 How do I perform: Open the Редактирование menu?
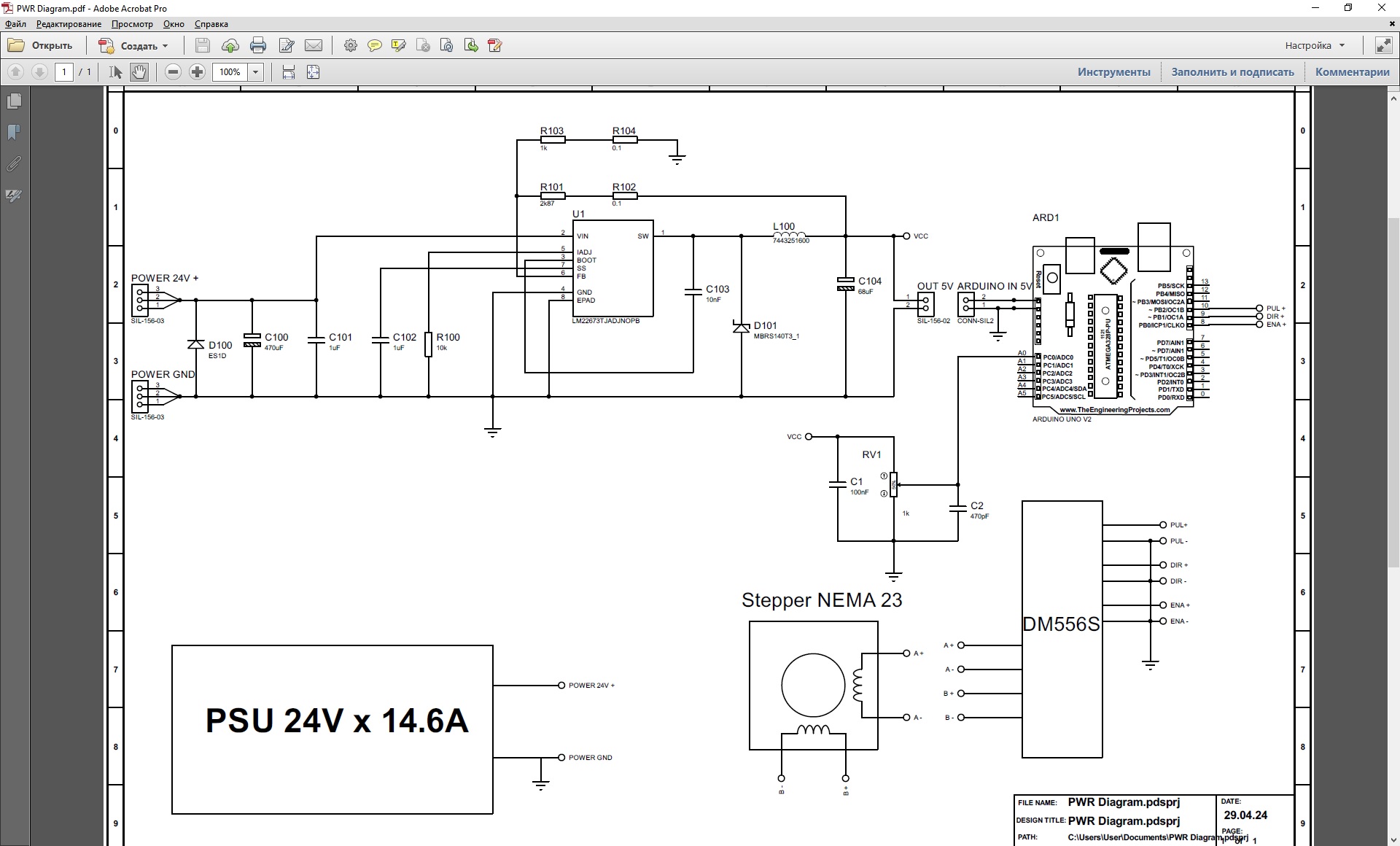[x=69, y=24]
